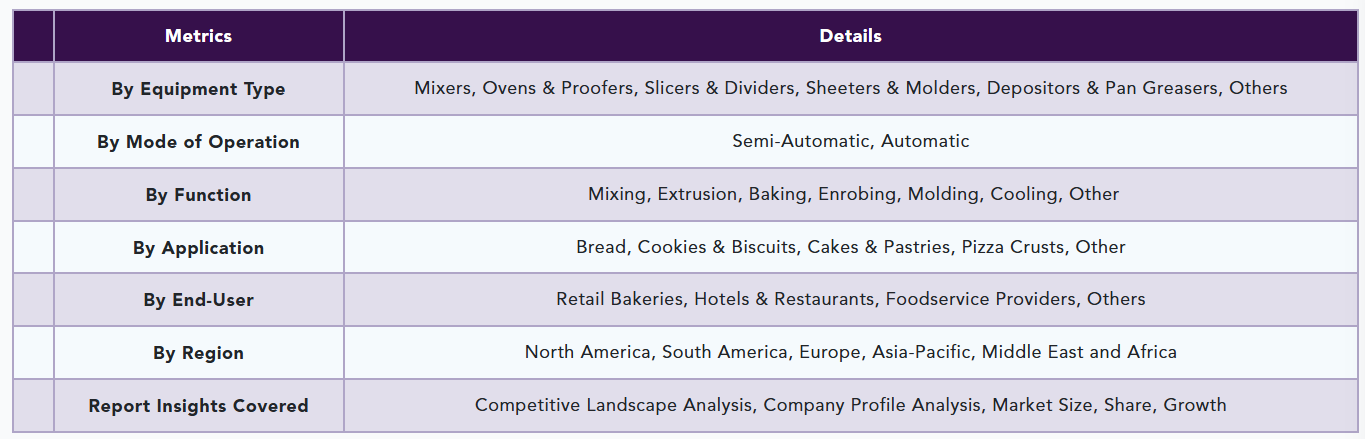Click the Semi-Automatic, Automatic details cell
The image size is (1365, 439).
(850, 142)
